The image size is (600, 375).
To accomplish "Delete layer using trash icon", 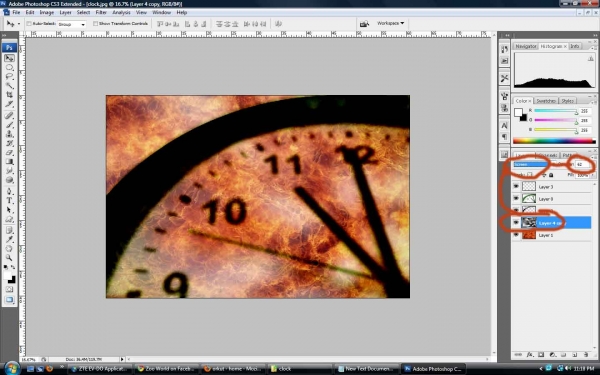I will (x=585, y=355).
